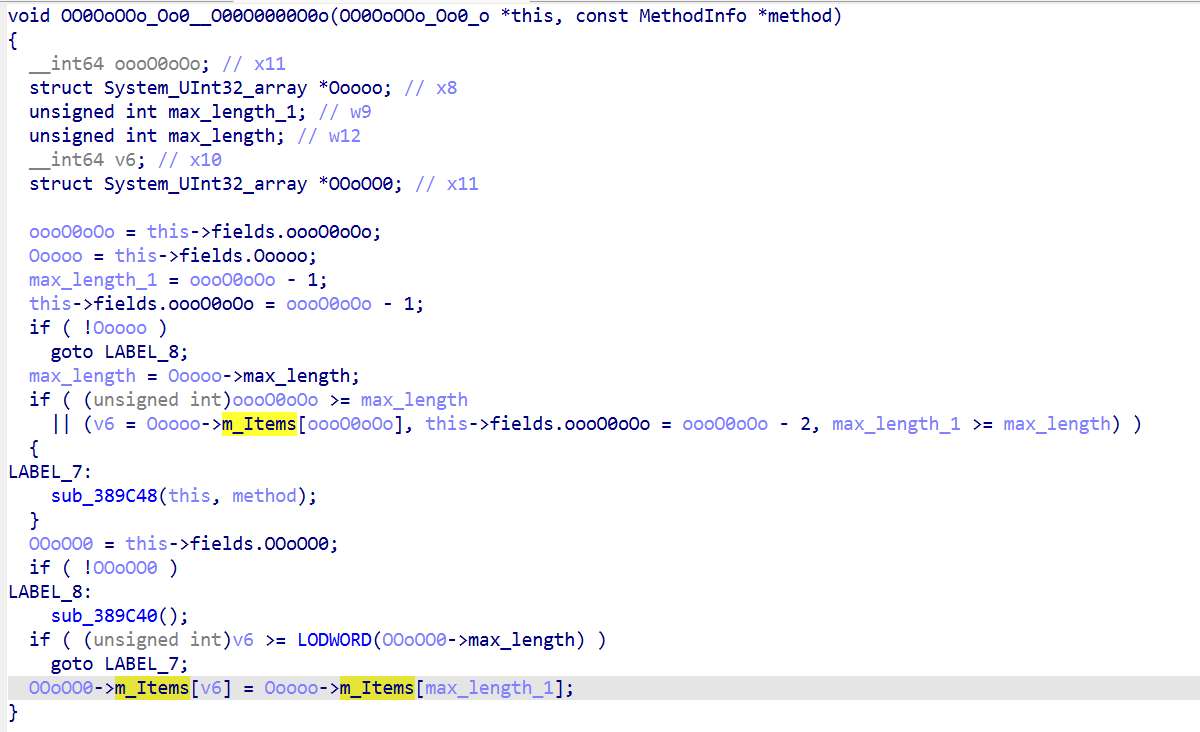Click '!OOoOOO' condition in the if statement
Image resolution: width=1200 pixels, height=732 pixels.
(119, 568)
